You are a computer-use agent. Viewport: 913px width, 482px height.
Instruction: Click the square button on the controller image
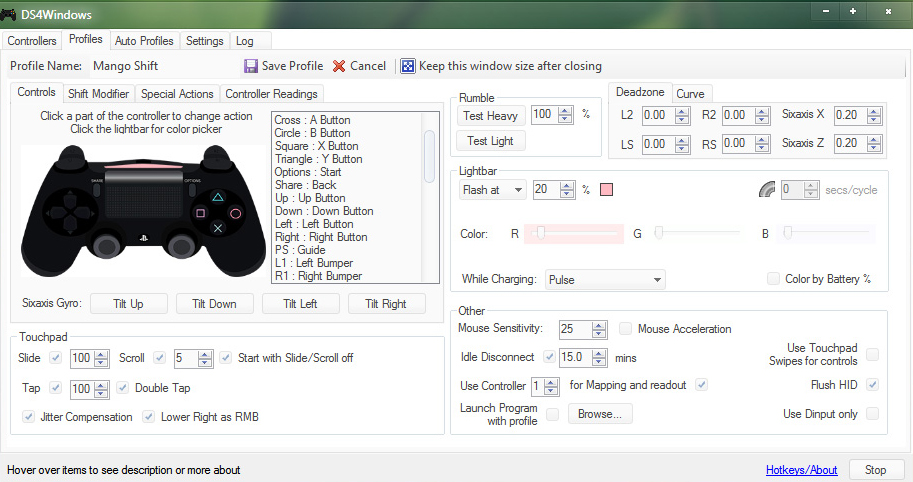200,213
